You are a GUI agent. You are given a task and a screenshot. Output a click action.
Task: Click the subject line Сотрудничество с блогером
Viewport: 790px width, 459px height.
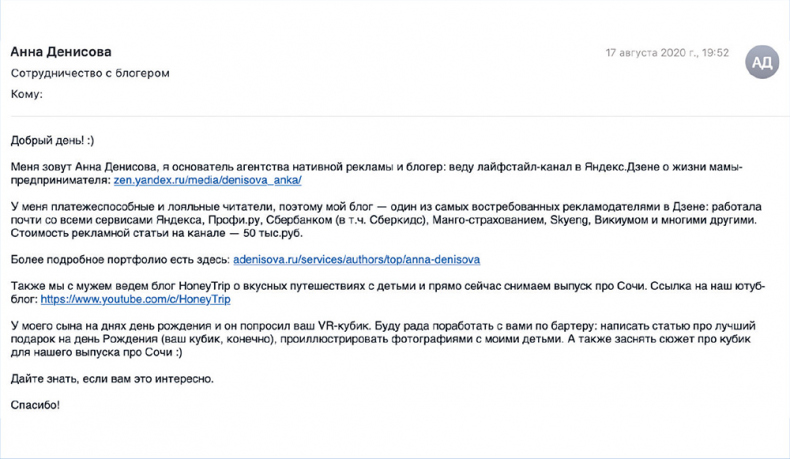click(90, 73)
